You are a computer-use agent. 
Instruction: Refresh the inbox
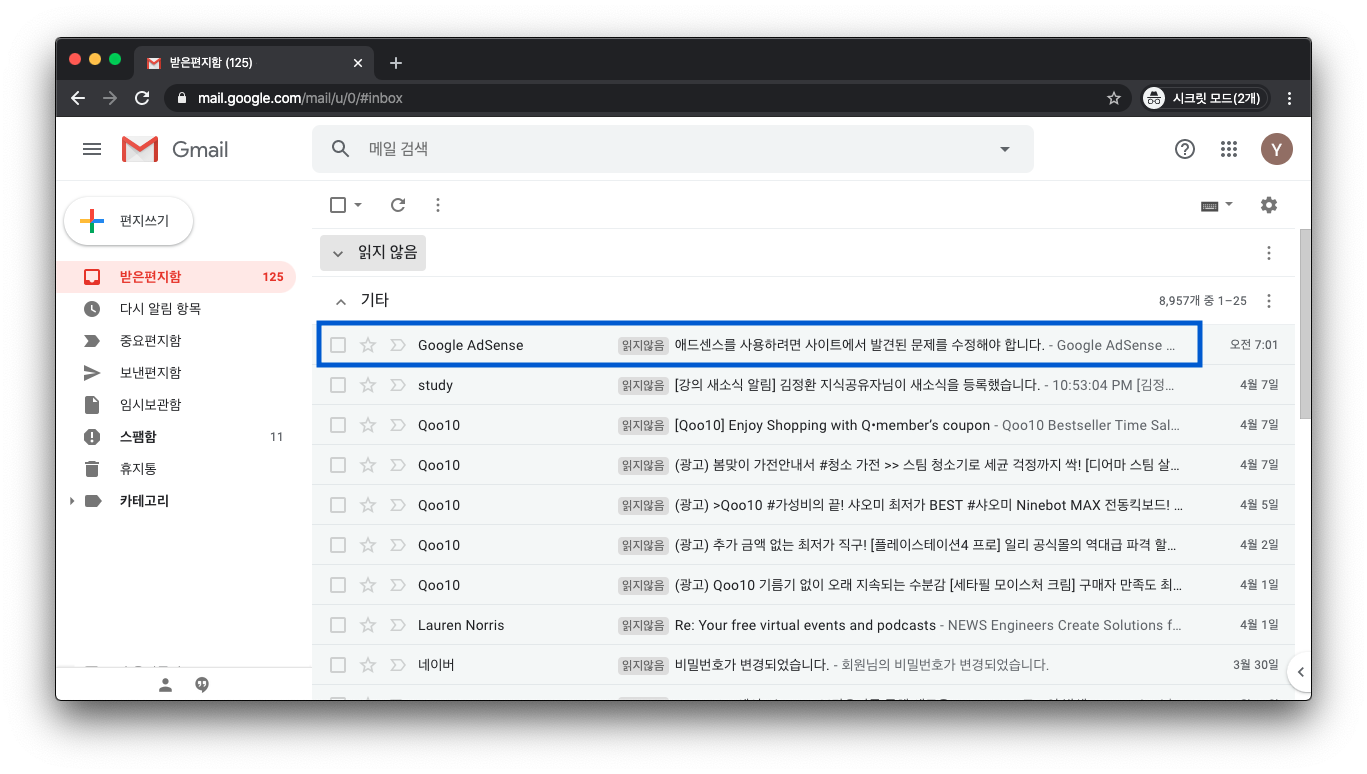pos(398,205)
